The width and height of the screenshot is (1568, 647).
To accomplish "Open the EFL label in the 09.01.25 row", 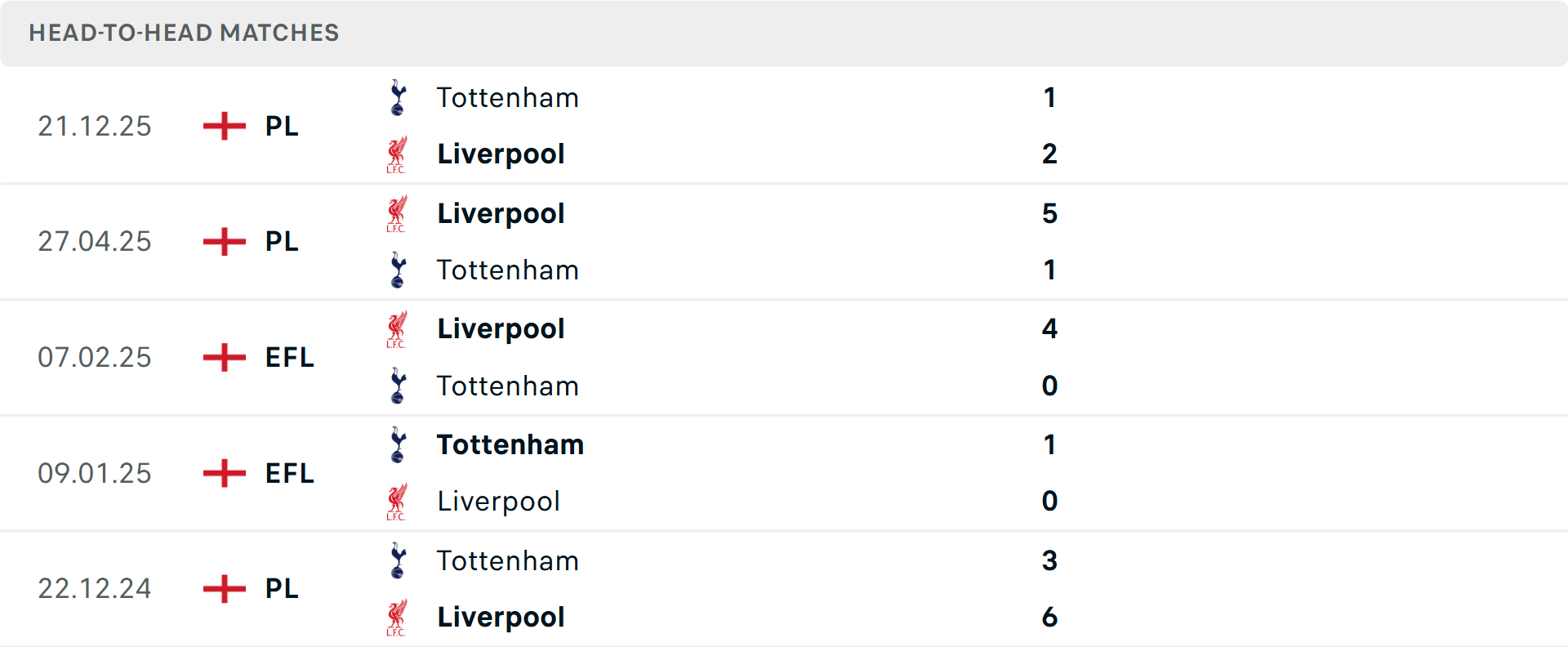I will [287, 473].
